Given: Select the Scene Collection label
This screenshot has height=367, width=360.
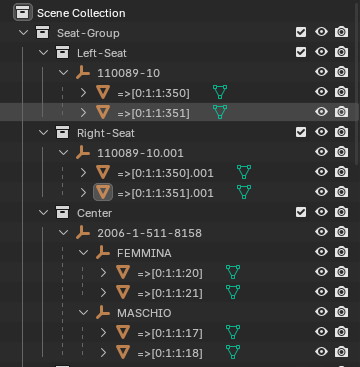Looking at the screenshot, I should (x=81, y=13).
